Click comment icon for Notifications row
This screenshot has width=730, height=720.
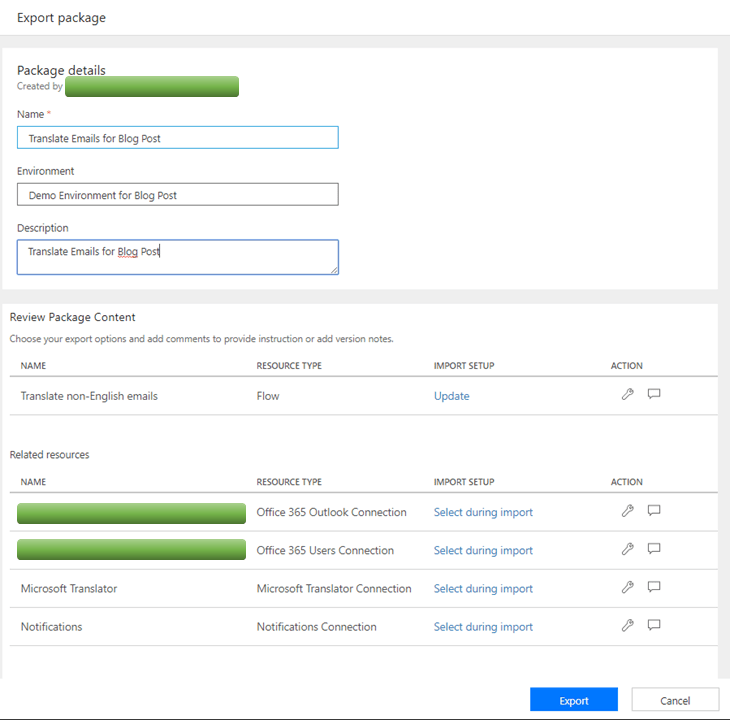click(654, 626)
